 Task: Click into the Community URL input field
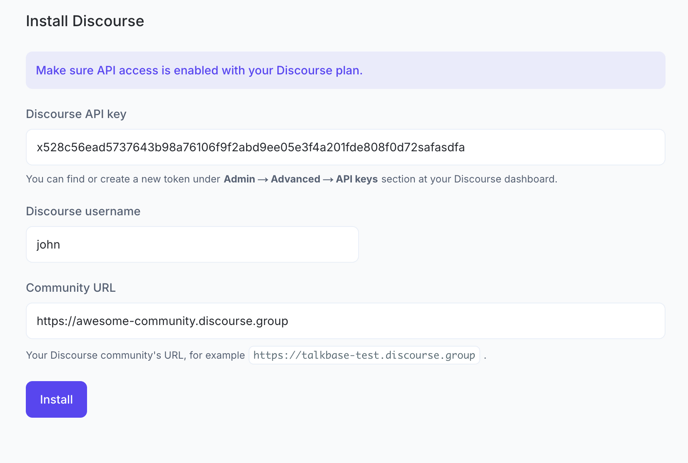pyautogui.click(x=345, y=321)
